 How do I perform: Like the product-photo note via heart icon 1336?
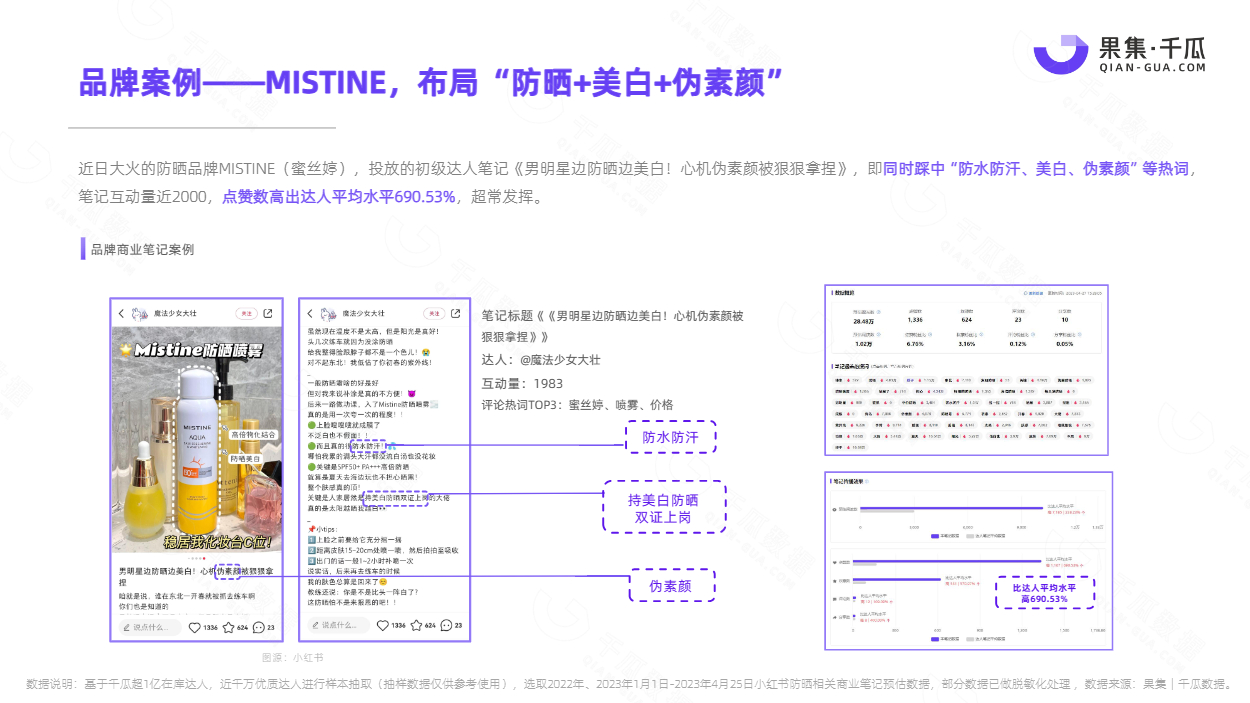(196, 627)
